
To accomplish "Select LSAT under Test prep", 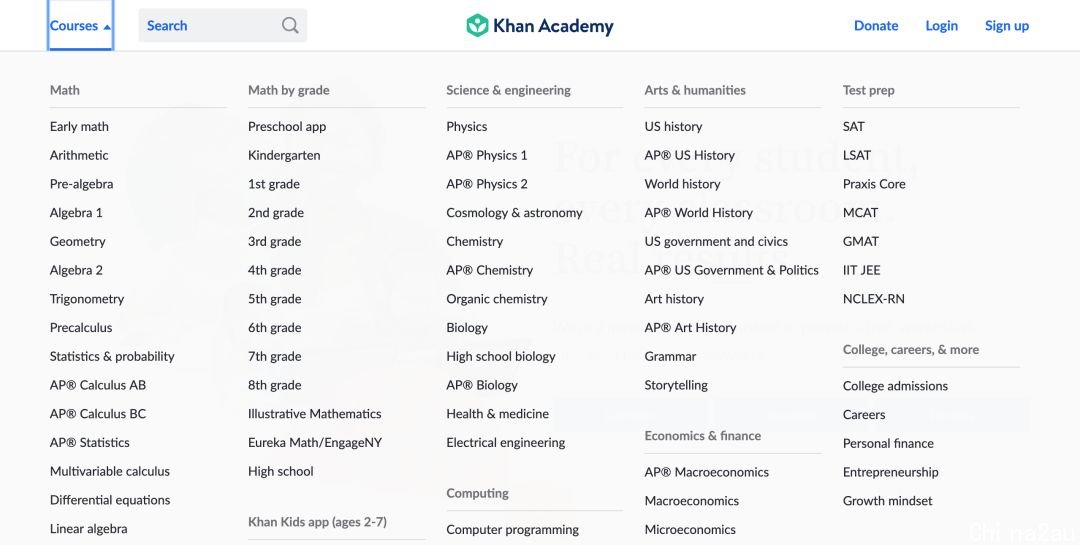I will [x=857, y=155].
